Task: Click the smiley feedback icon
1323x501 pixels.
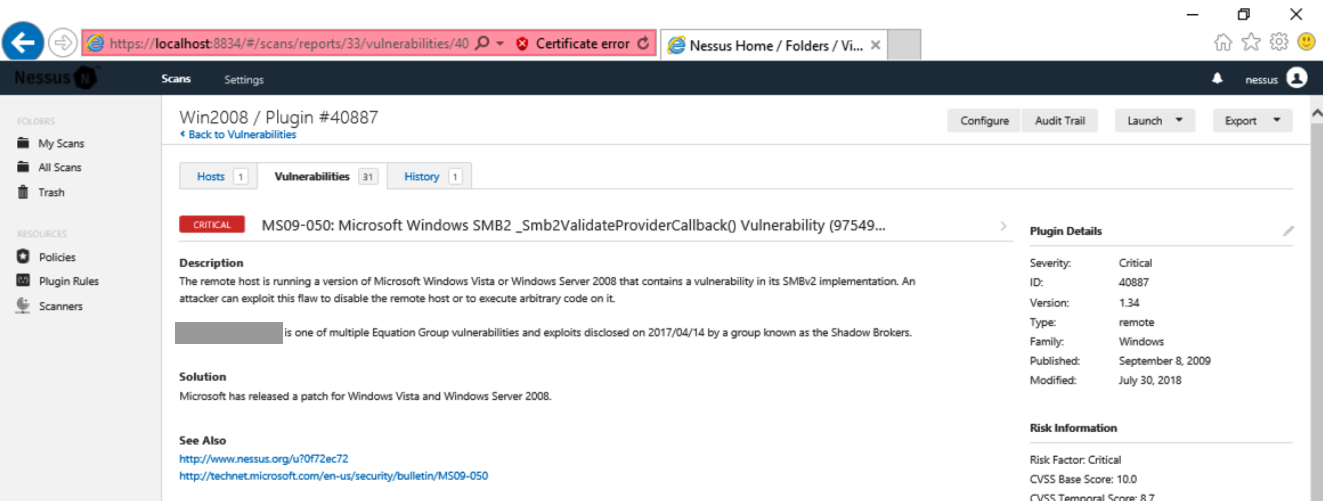Action: coord(1306,42)
